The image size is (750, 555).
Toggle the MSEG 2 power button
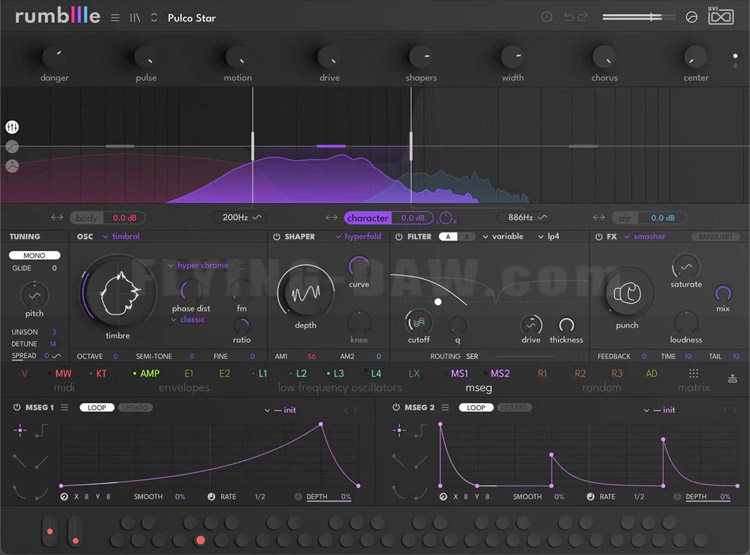pyautogui.click(x=396, y=408)
